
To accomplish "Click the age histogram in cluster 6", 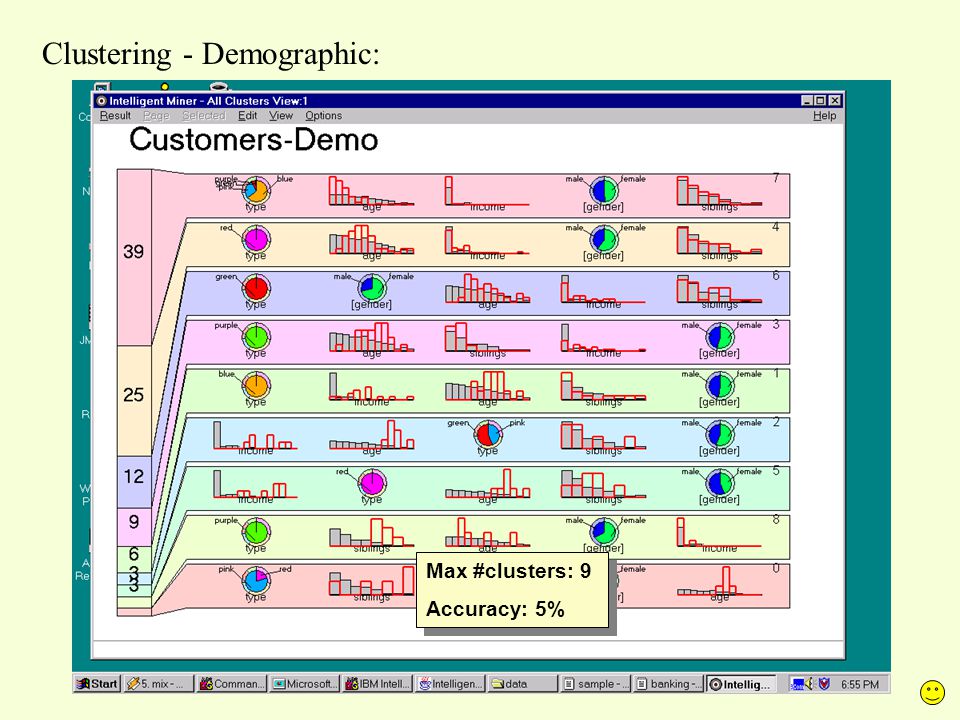I will 487,288.
